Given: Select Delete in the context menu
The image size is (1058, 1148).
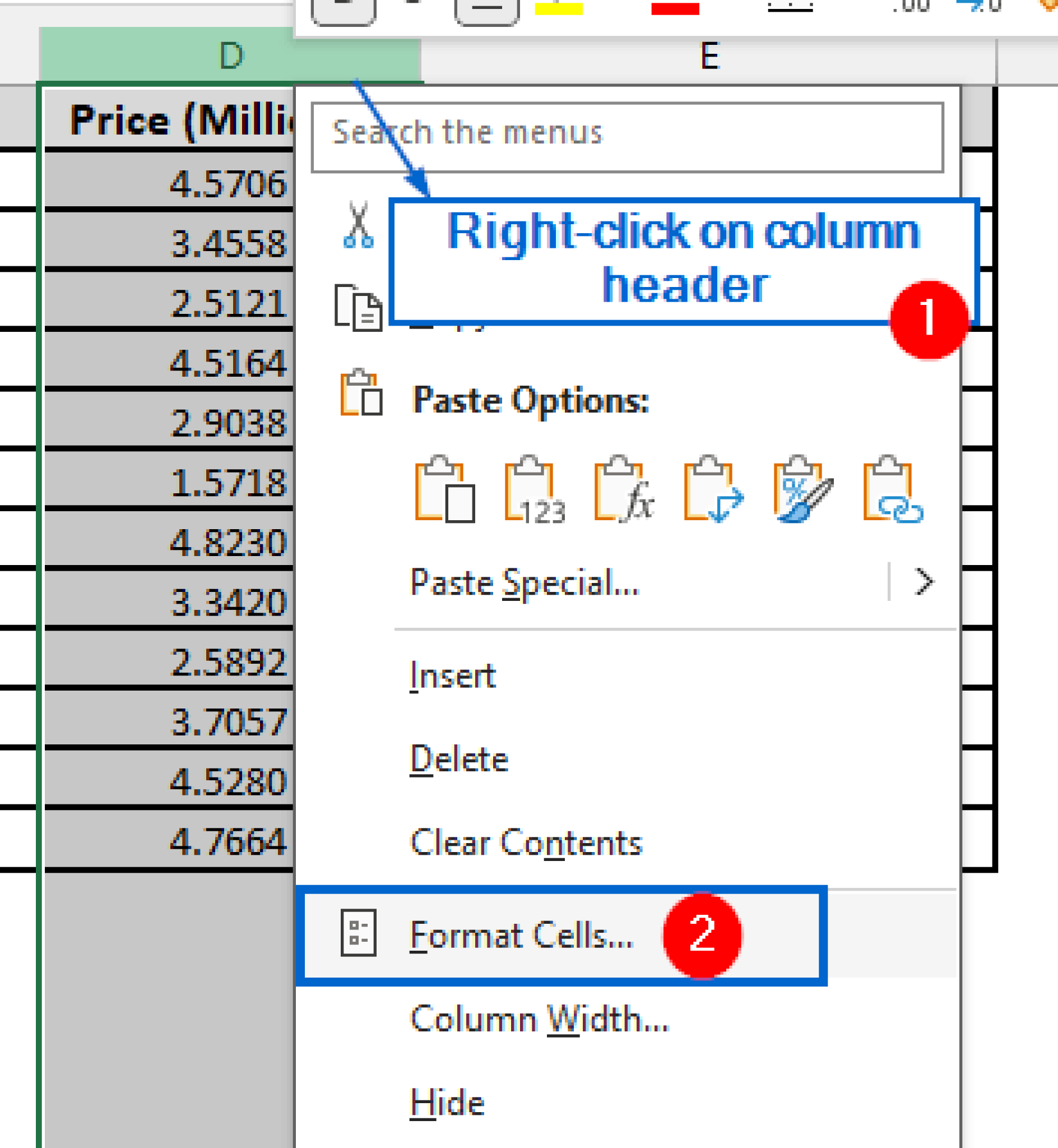Looking at the screenshot, I should click(x=460, y=757).
